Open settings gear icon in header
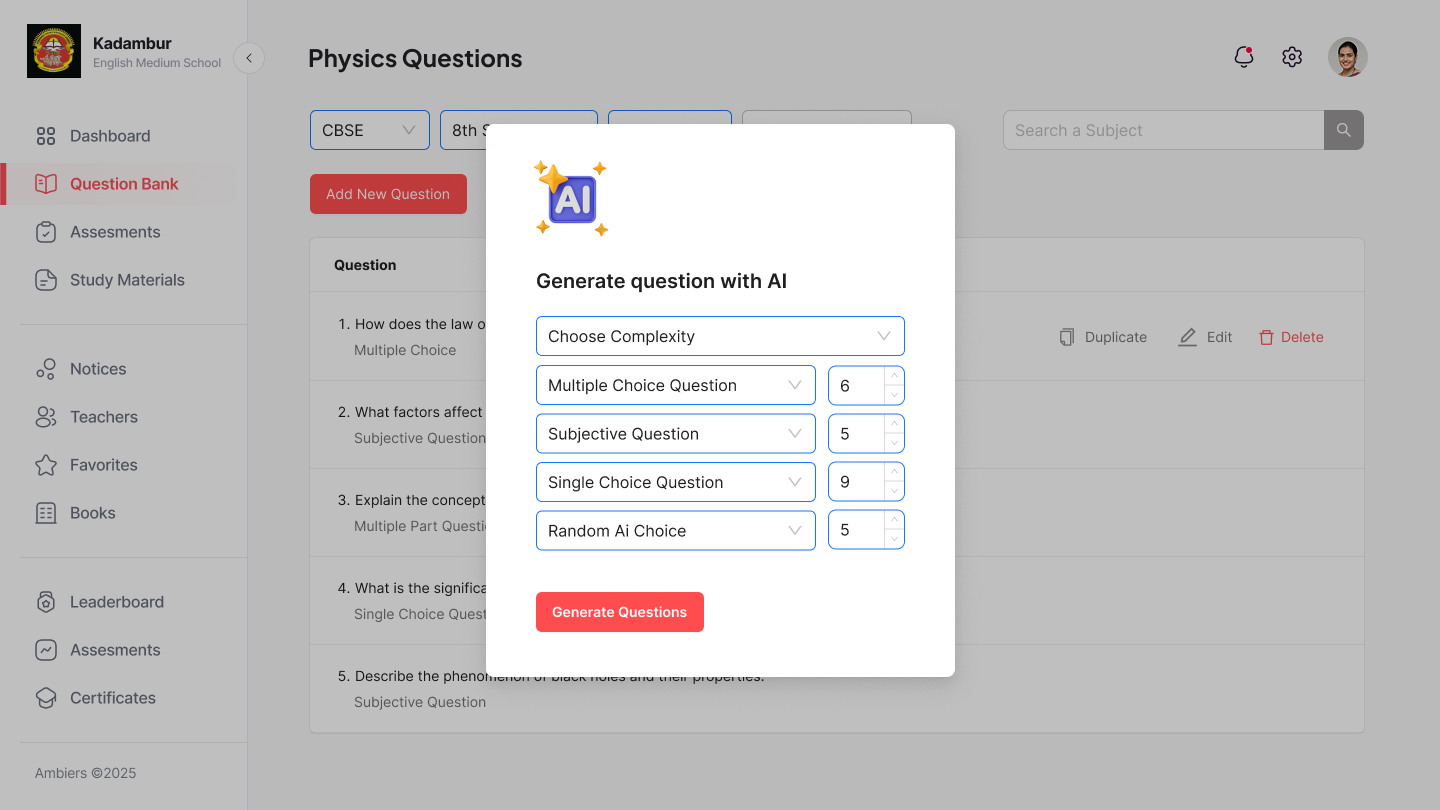 click(1292, 57)
